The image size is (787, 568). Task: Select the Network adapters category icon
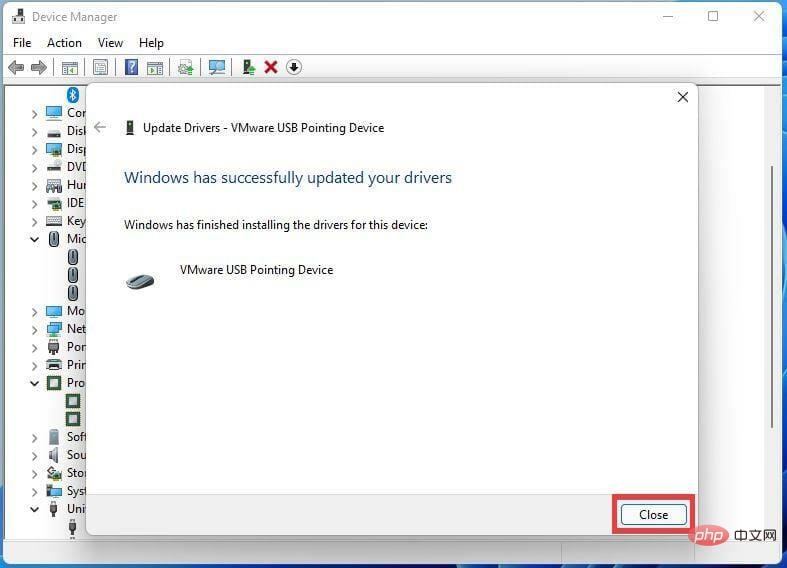click(x=54, y=329)
